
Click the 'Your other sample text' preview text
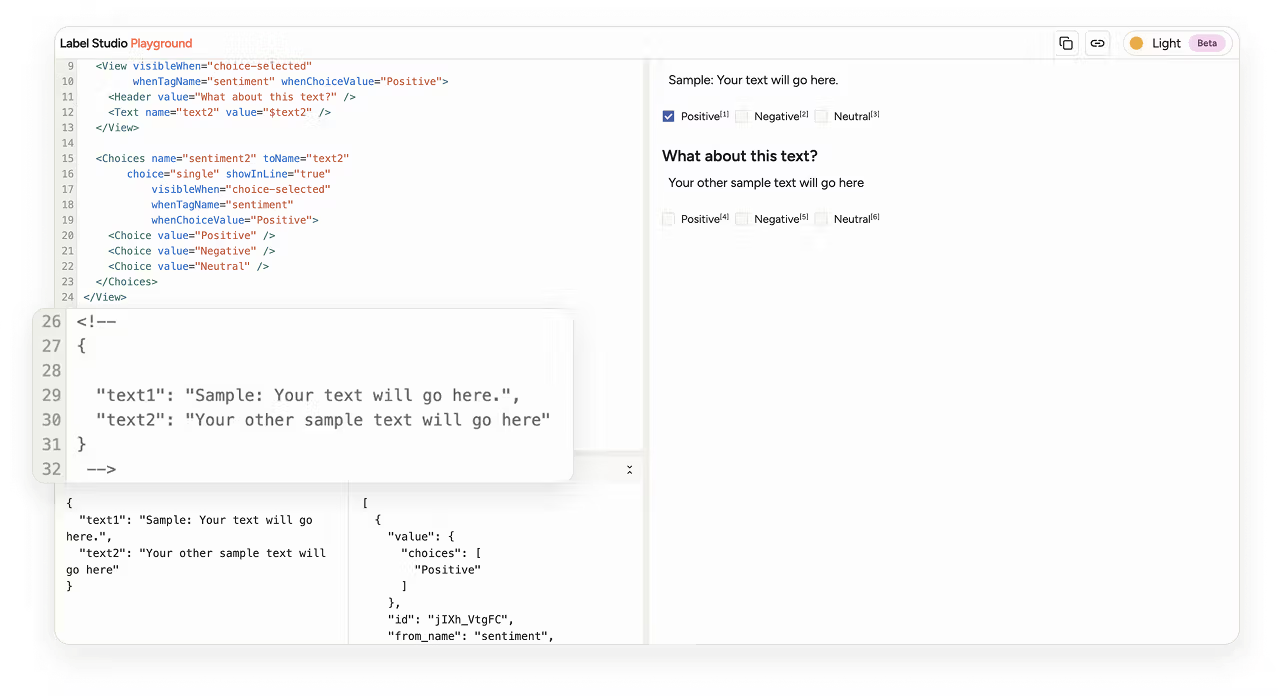point(766,183)
